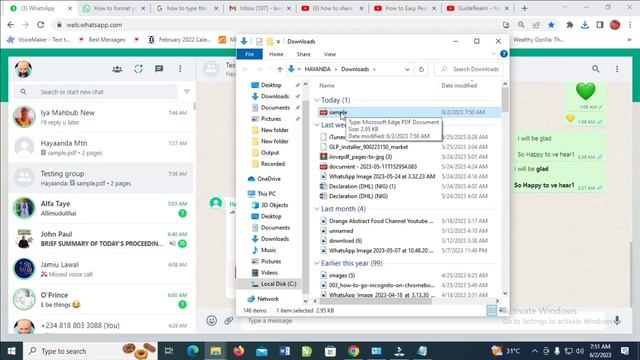
Task: Click the voice message microphone icon
Action: (x=617, y=320)
